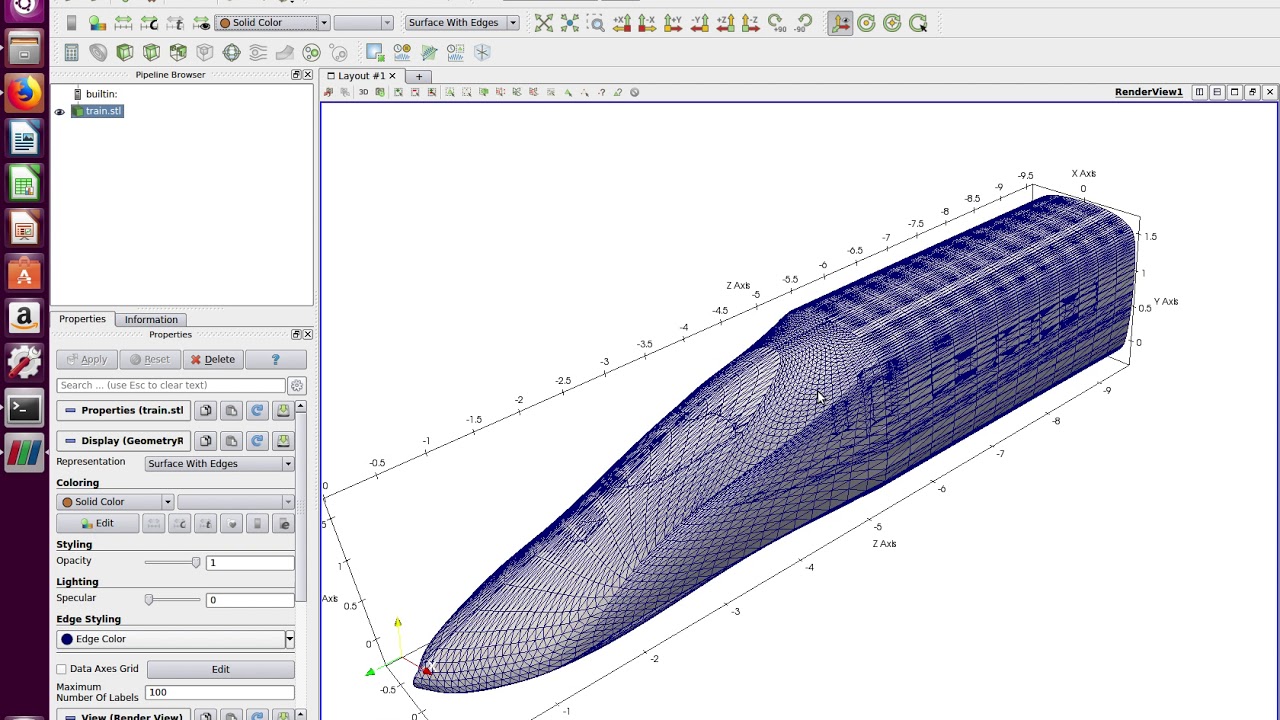
Task: Click the Edge Color swatch button
Action: 170,639
